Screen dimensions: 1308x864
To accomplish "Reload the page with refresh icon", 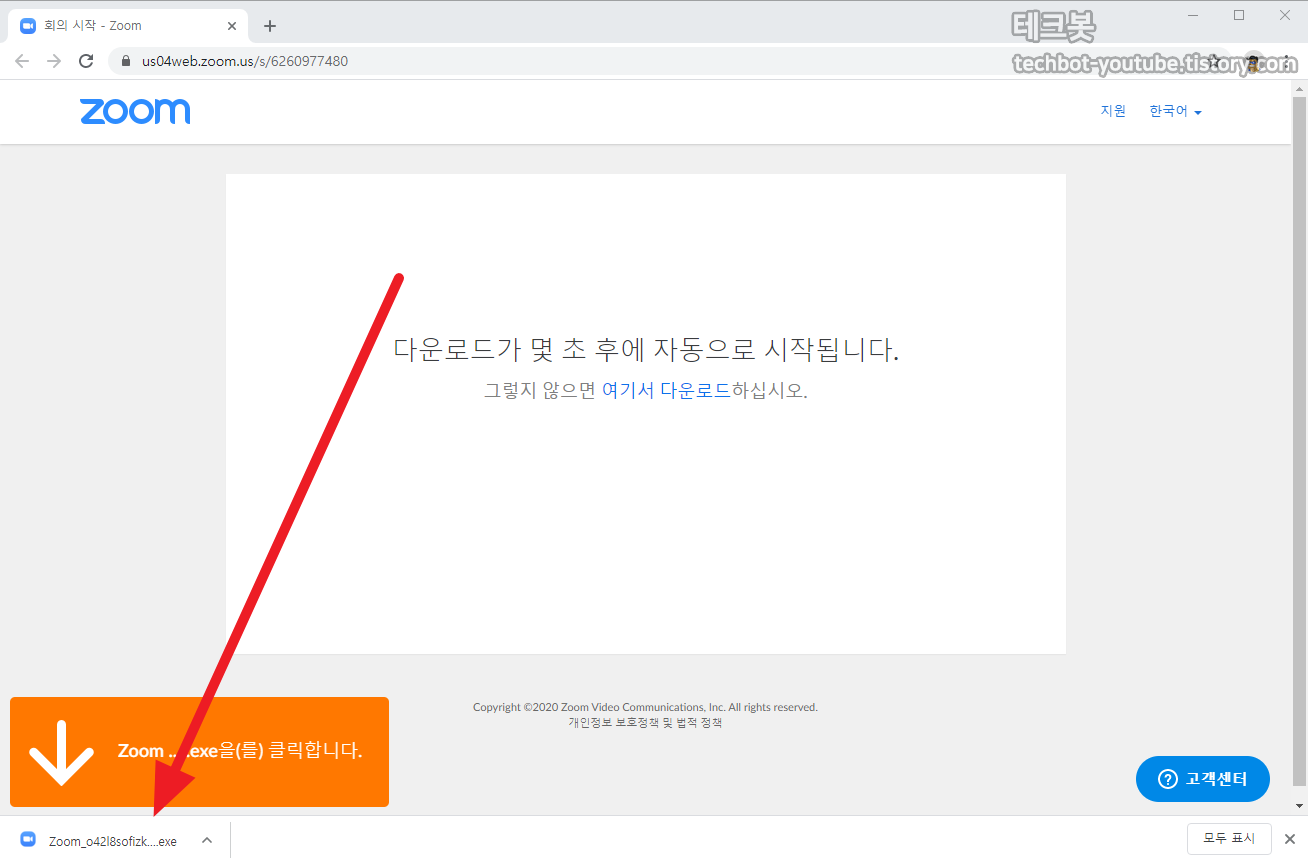I will coord(86,61).
